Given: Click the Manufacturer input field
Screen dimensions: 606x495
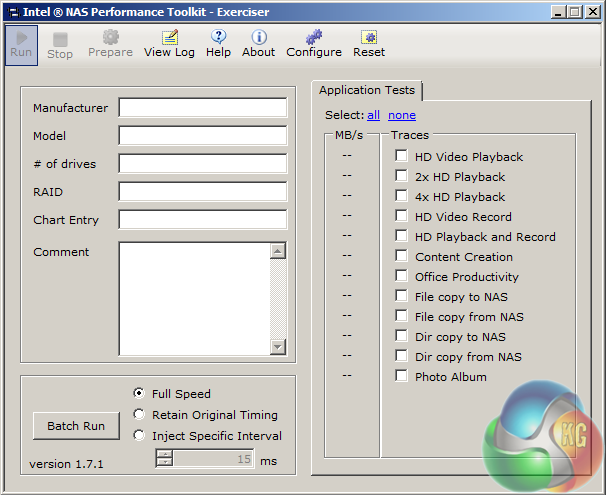Looking at the screenshot, I should click(202, 108).
